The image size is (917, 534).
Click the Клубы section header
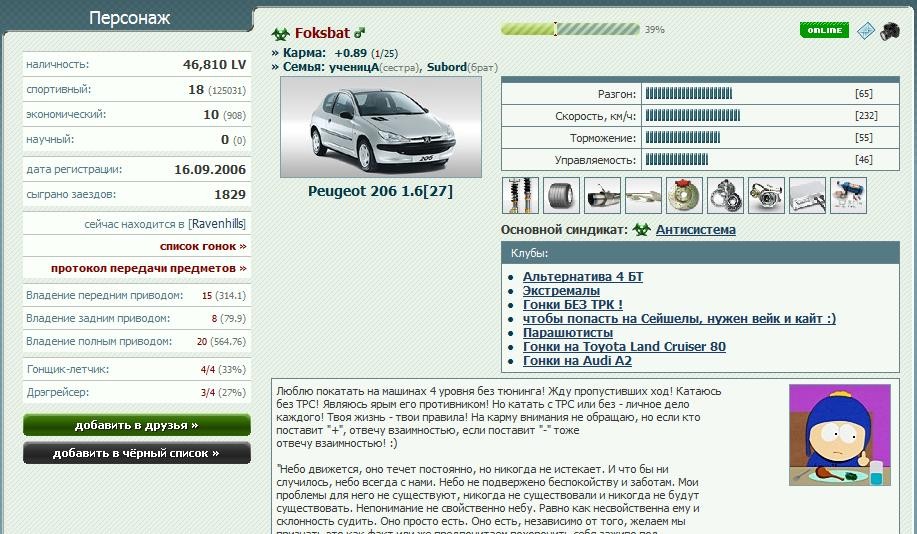point(700,253)
